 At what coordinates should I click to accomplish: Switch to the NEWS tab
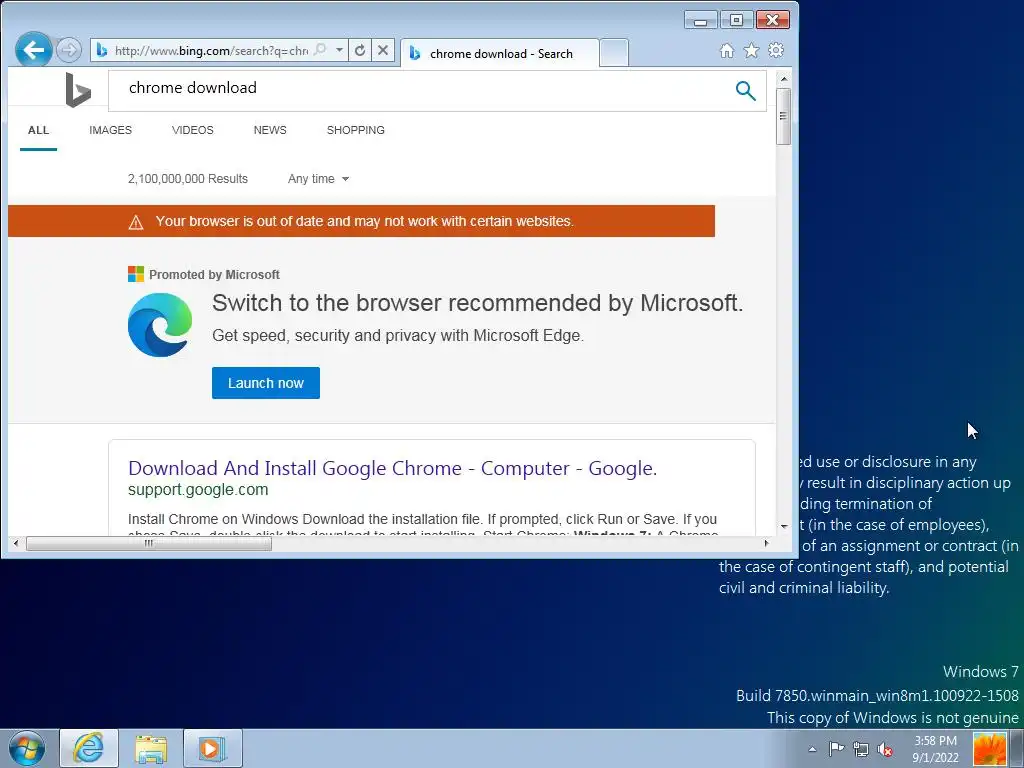270,130
